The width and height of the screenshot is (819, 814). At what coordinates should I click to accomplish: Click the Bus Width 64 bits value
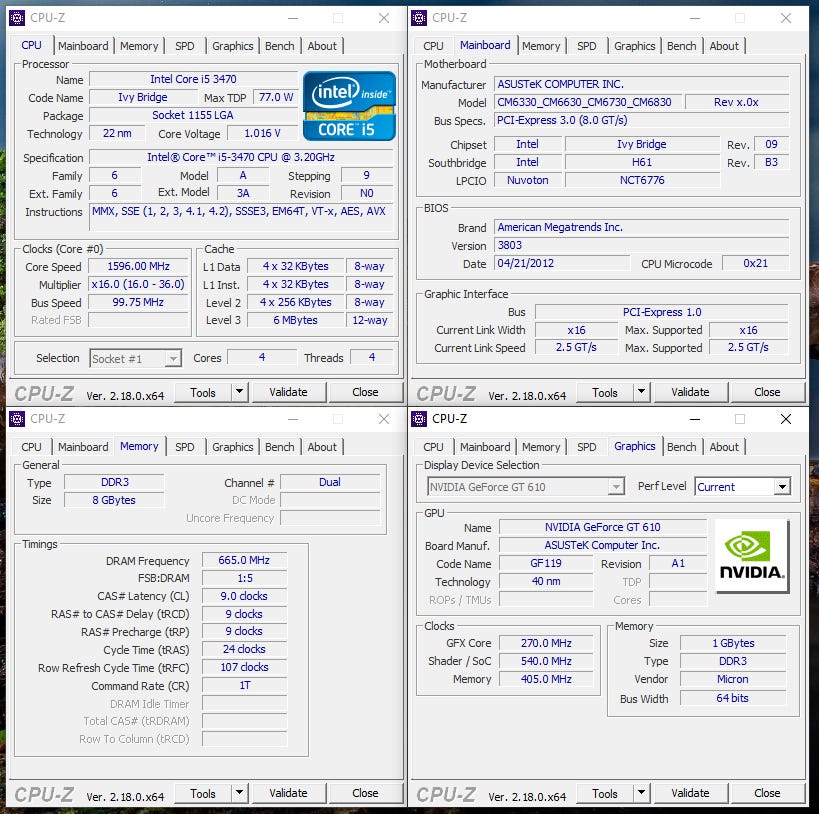[733, 698]
